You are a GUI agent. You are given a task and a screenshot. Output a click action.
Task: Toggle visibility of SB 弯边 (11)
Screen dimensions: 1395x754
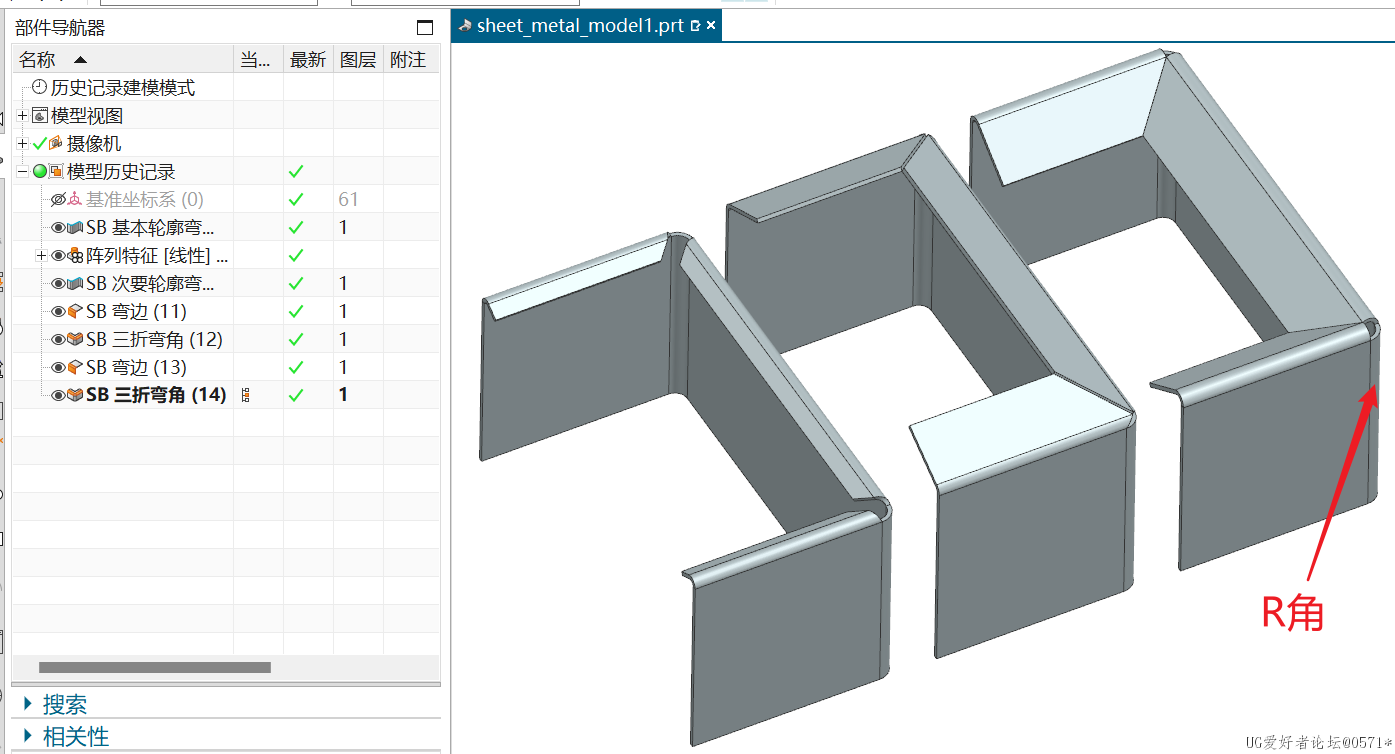pos(58,312)
